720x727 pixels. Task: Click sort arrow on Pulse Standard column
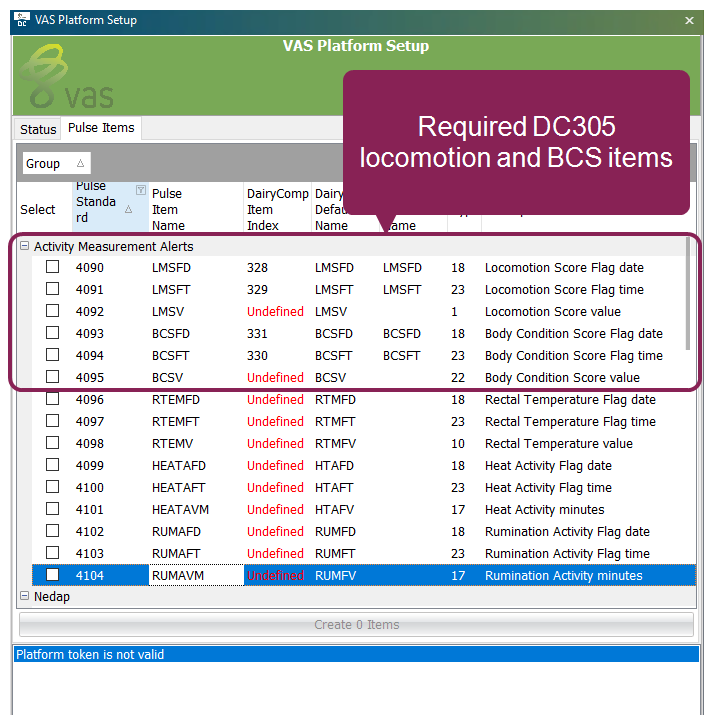128,210
